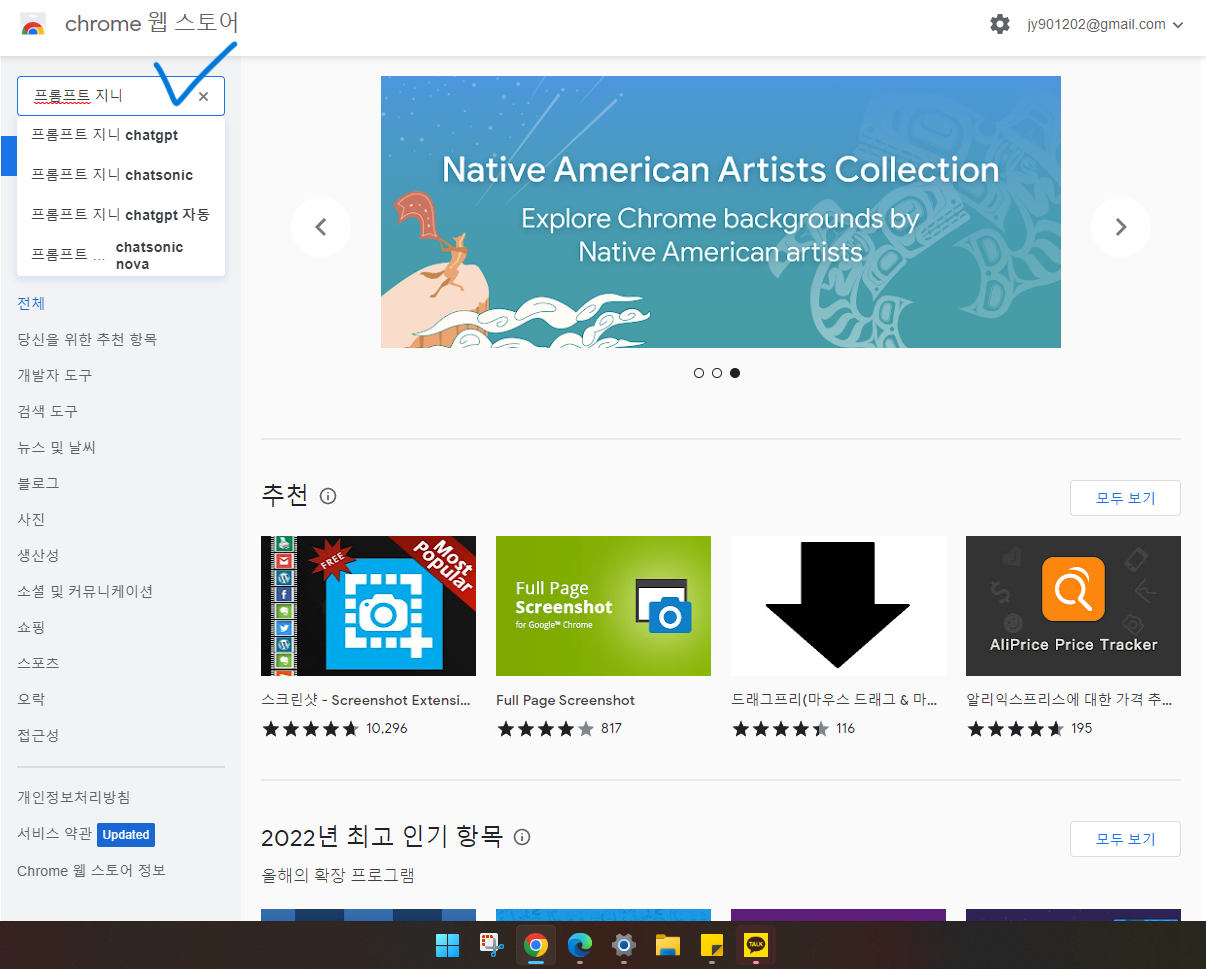This screenshot has width=1206, height=969.
Task: Open the 드래그프리 black arrow thumbnail
Action: pos(838,606)
